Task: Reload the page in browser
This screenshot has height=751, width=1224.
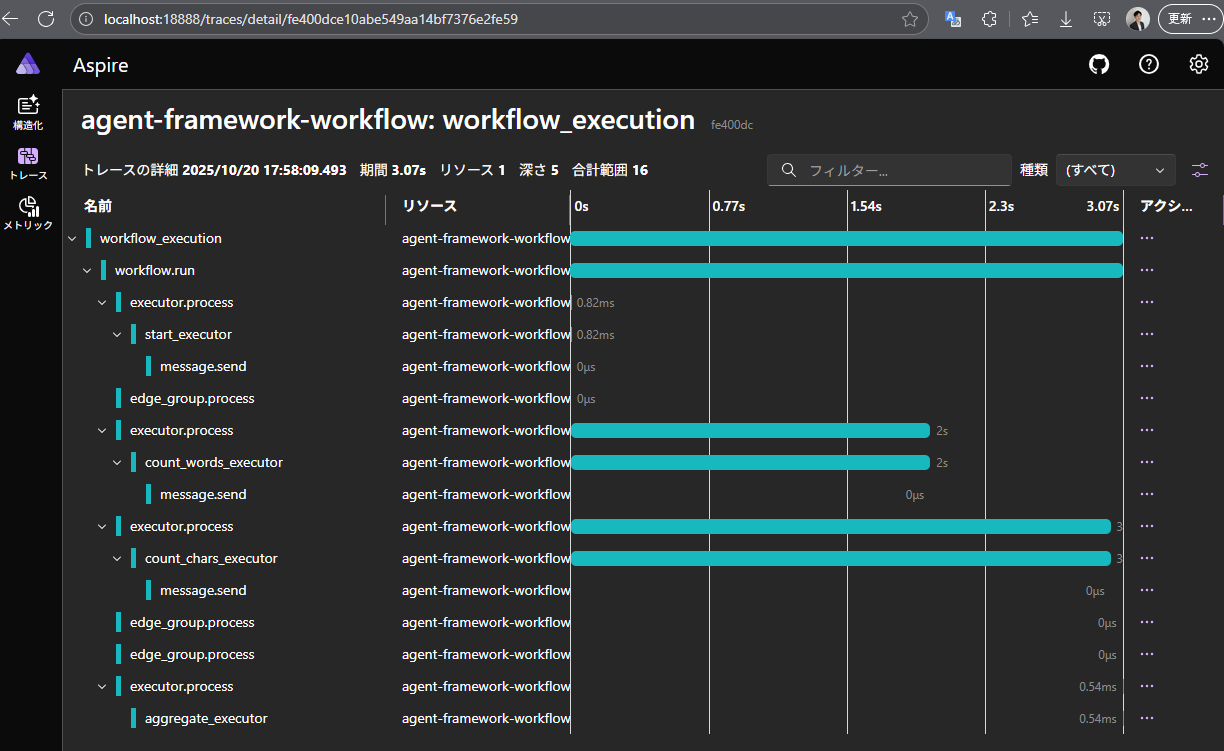Action: tap(46, 19)
